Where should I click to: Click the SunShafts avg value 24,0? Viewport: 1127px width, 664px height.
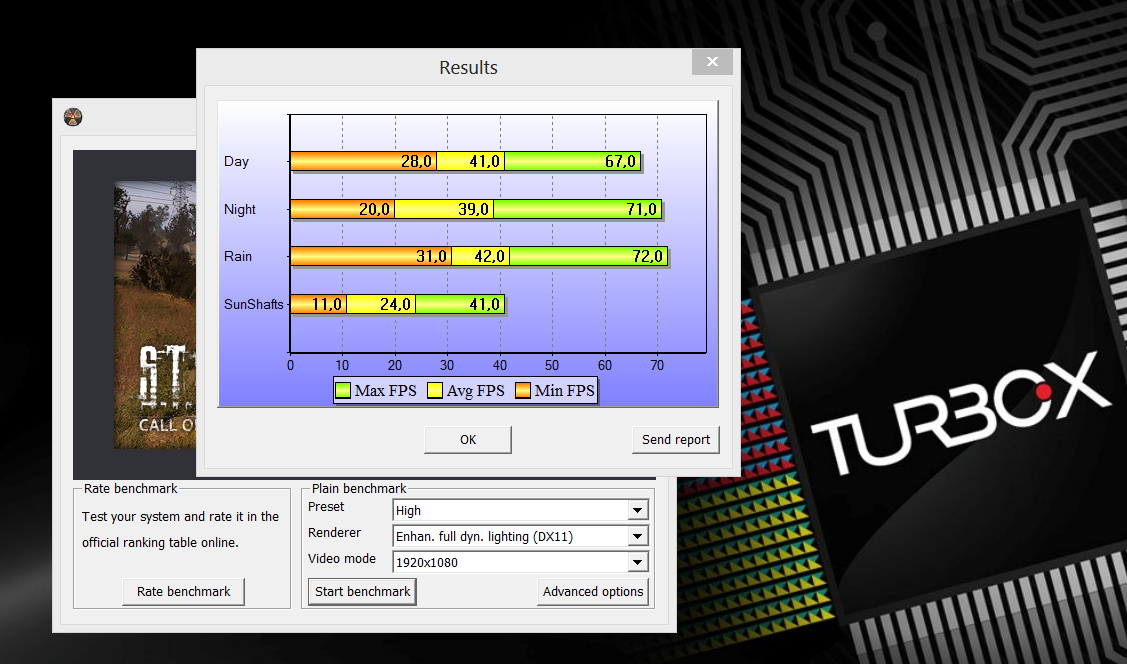pyautogui.click(x=395, y=305)
